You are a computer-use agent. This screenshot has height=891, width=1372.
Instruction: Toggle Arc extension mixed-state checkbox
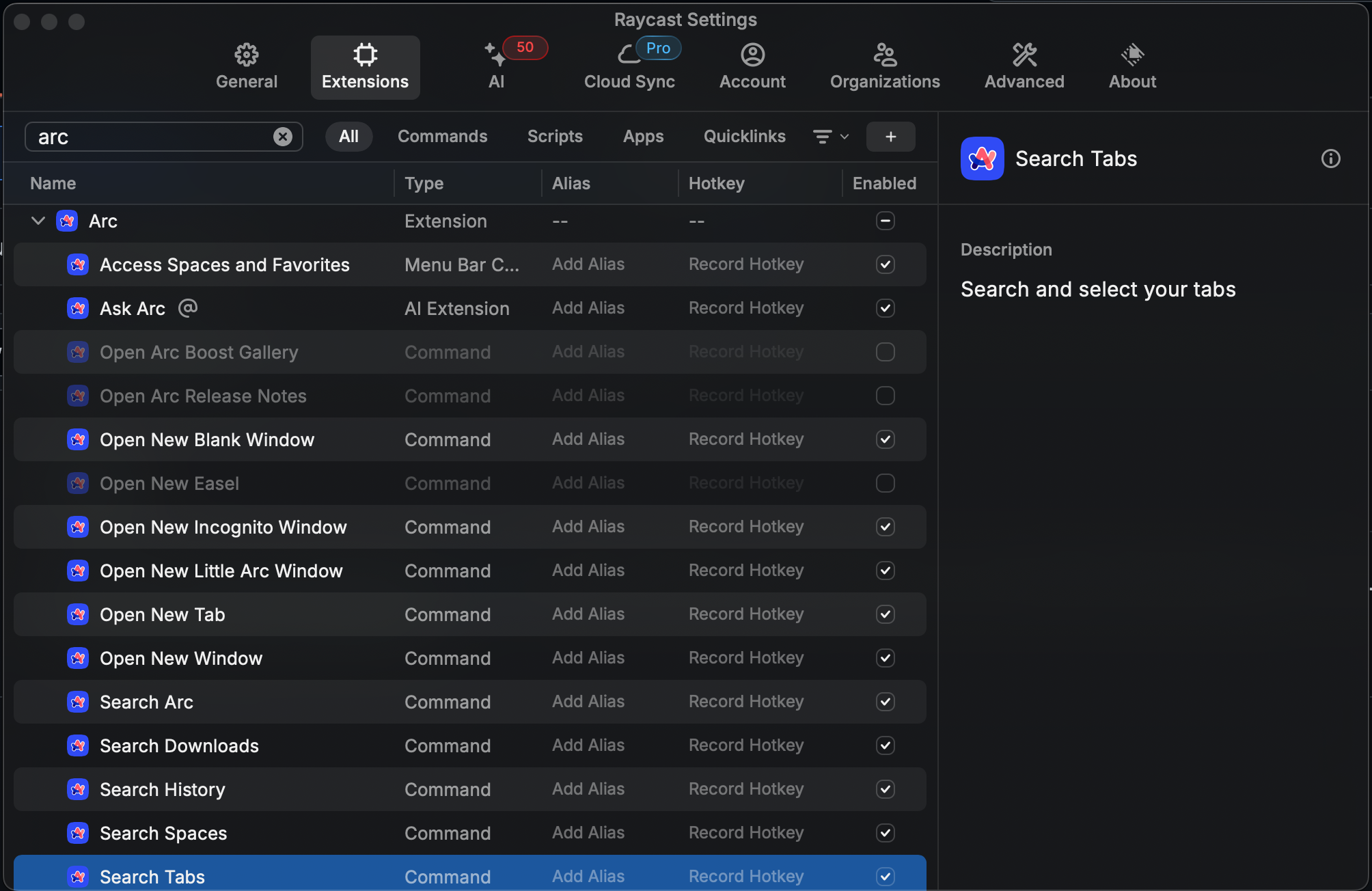point(886,221)
